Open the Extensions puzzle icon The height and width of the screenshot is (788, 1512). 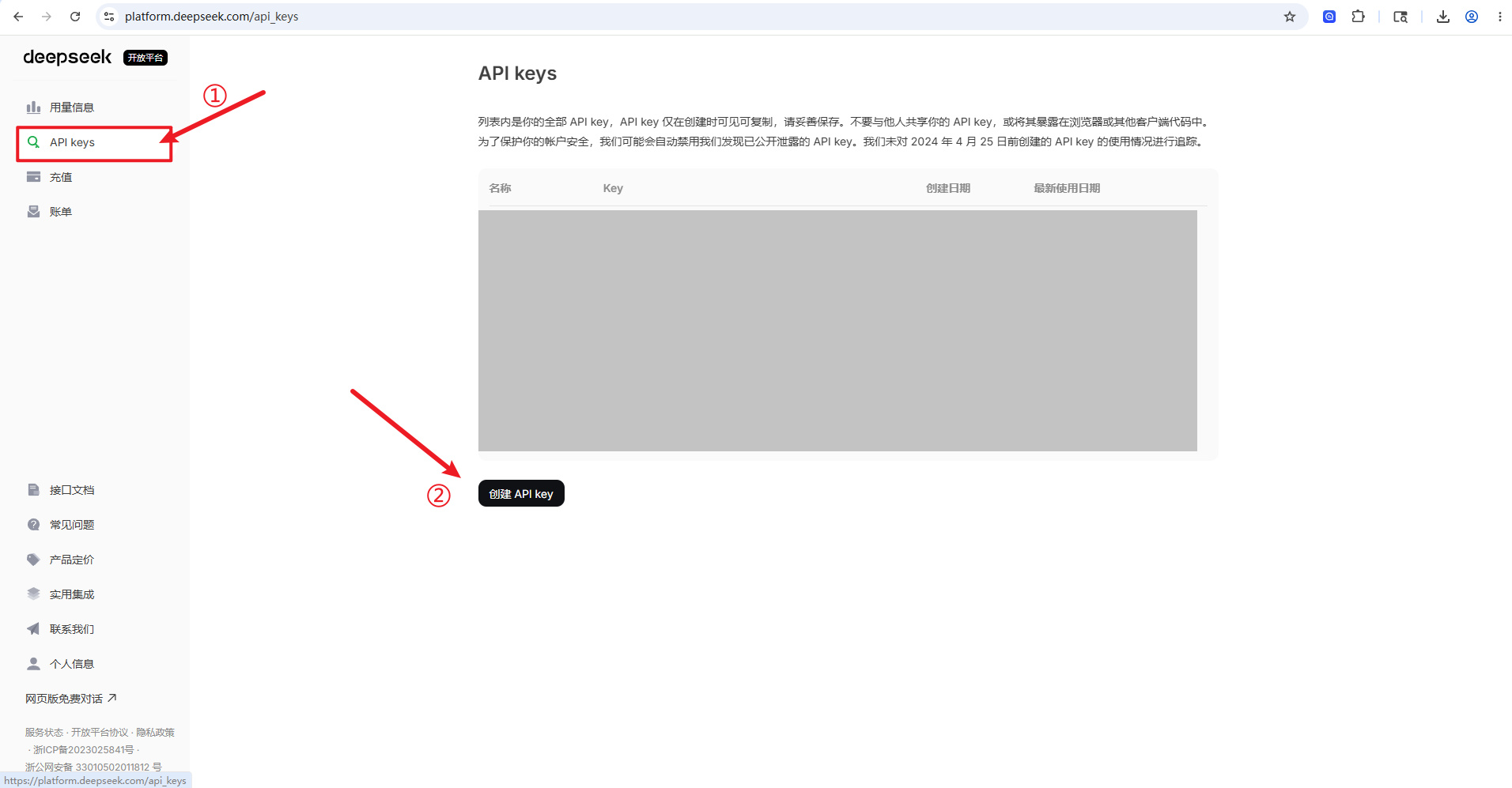(x=1359, y=17)
